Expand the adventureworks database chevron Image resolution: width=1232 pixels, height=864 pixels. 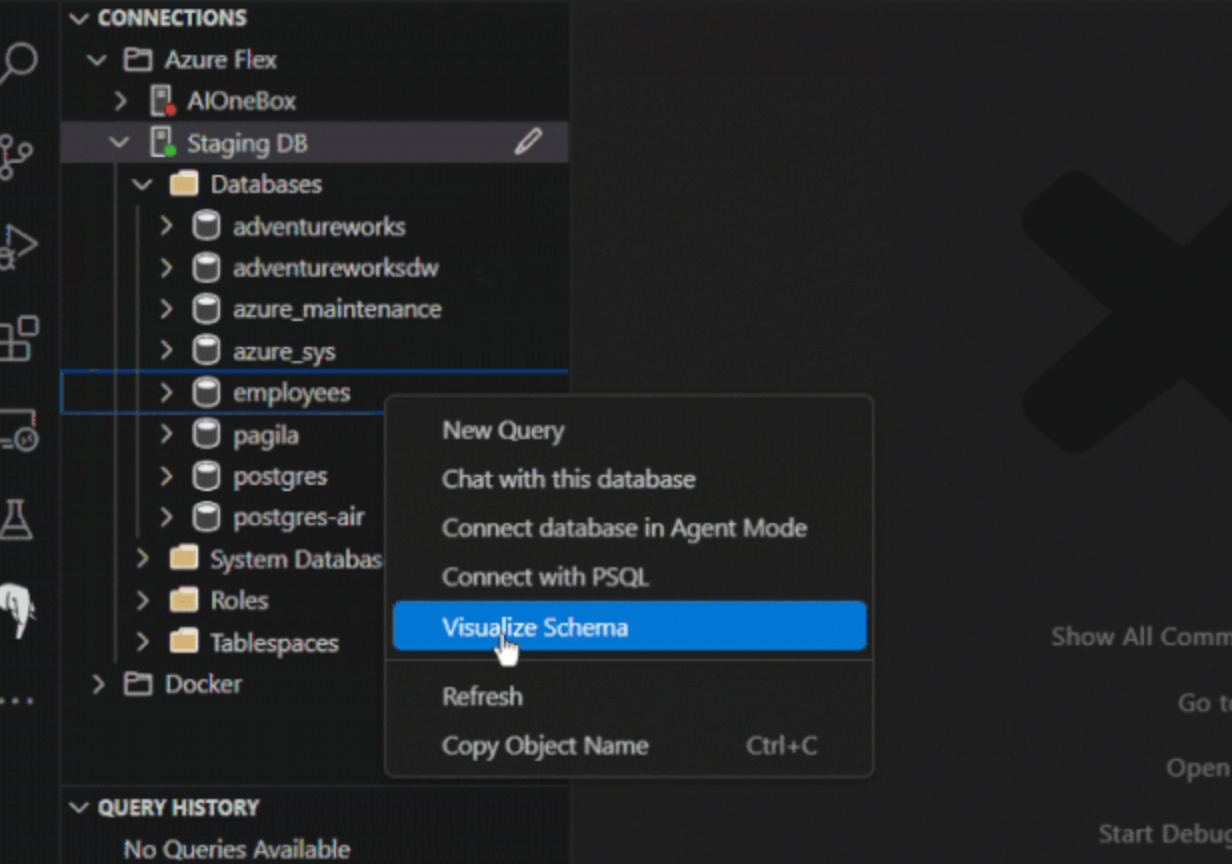166,226
